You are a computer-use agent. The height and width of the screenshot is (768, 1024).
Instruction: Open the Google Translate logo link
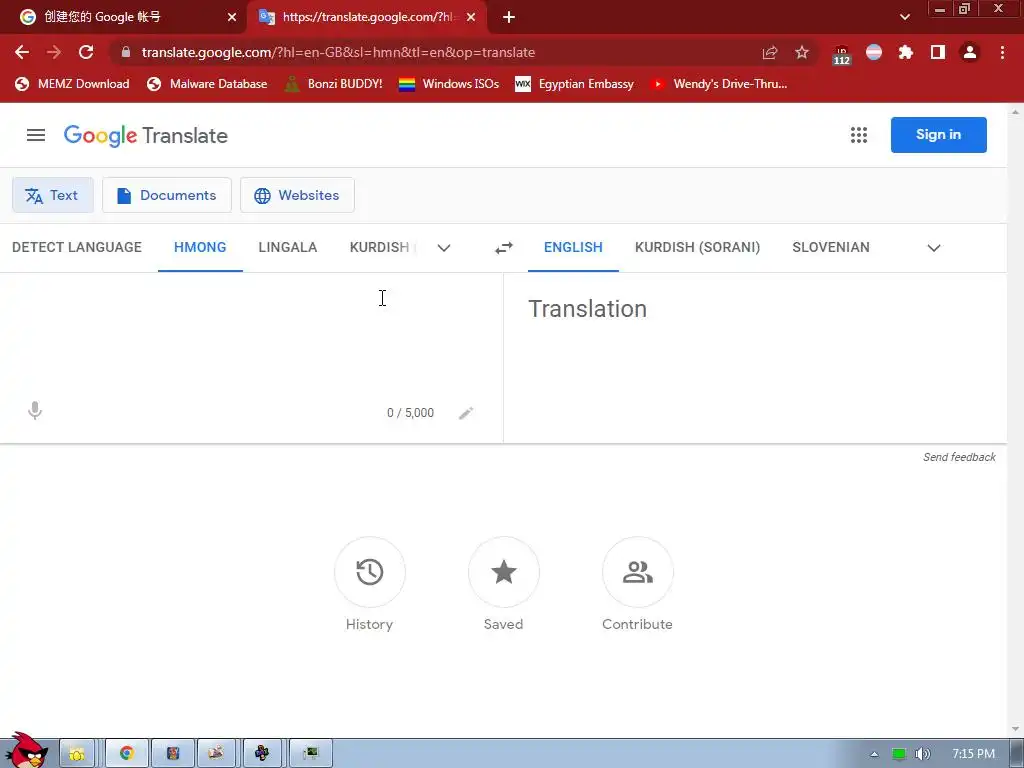146,136
